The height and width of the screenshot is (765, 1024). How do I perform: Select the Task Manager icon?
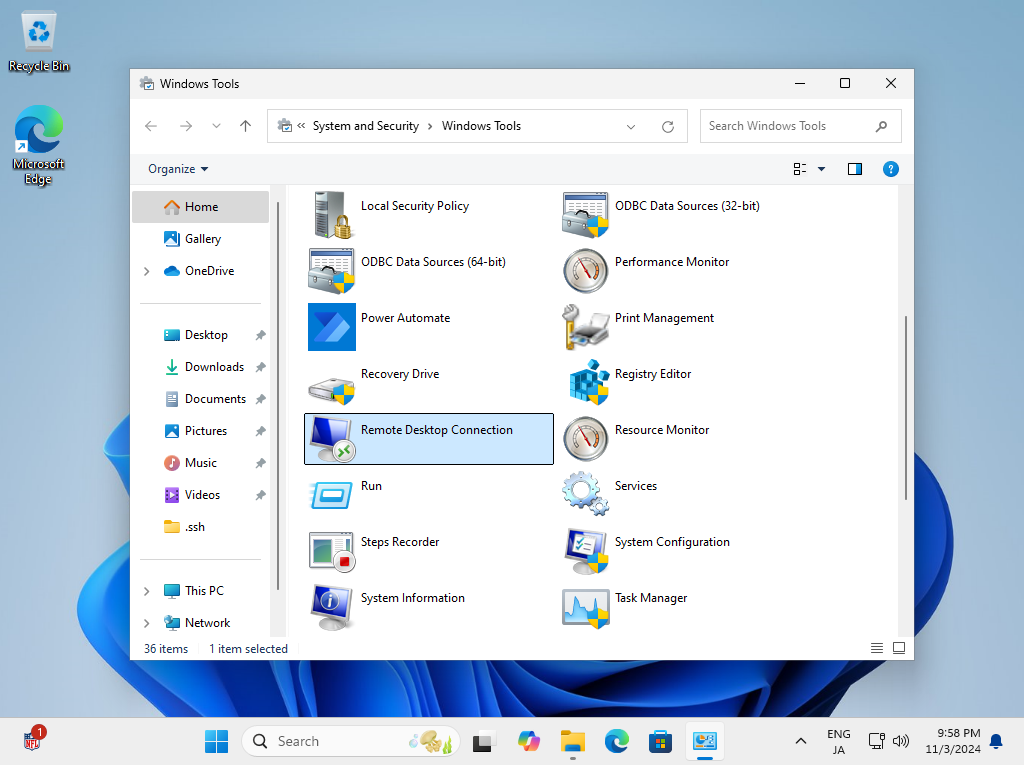click(x=586, y=608)
